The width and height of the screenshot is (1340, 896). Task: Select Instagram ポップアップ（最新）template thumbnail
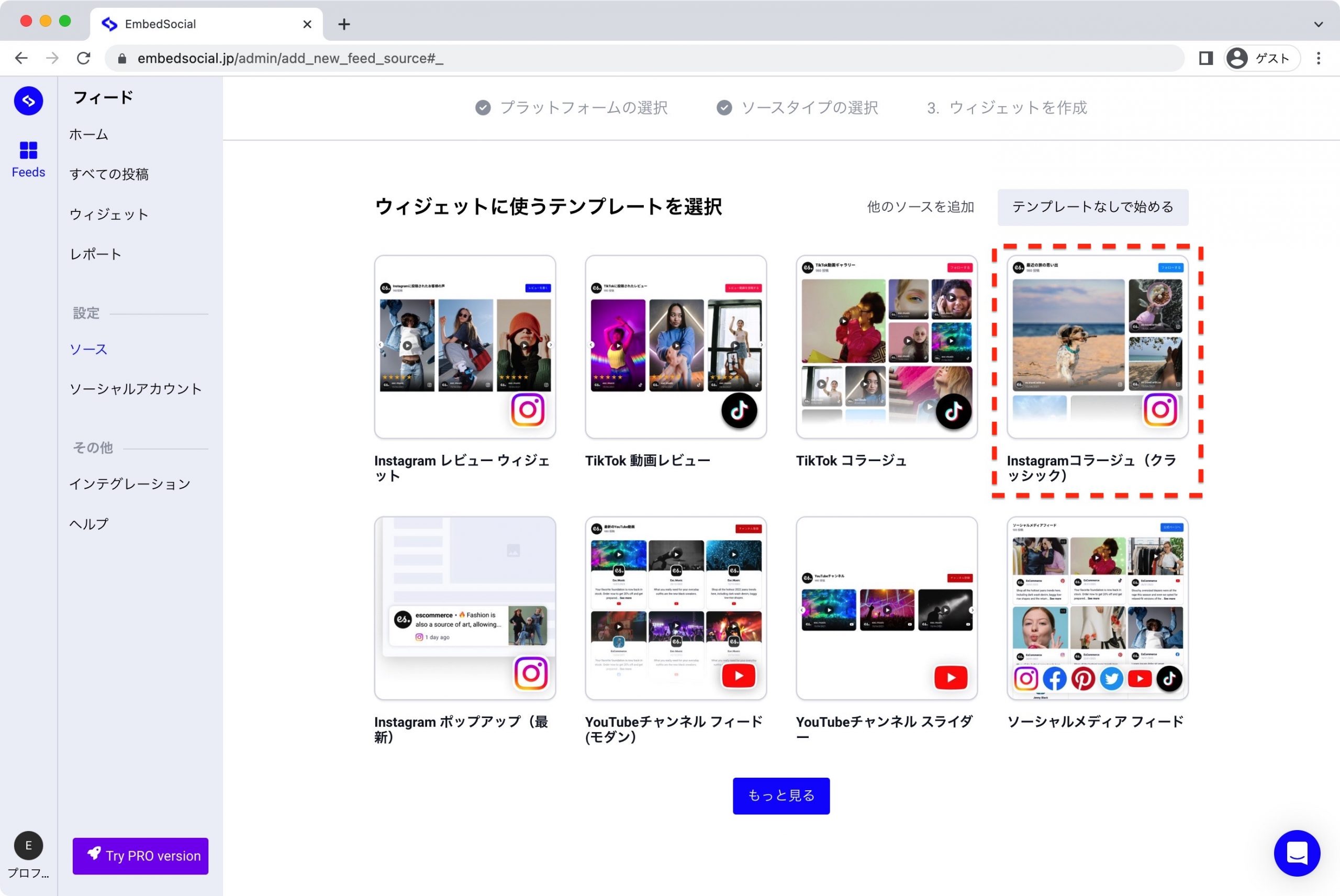pyautogui.click(x=465, y=608)
